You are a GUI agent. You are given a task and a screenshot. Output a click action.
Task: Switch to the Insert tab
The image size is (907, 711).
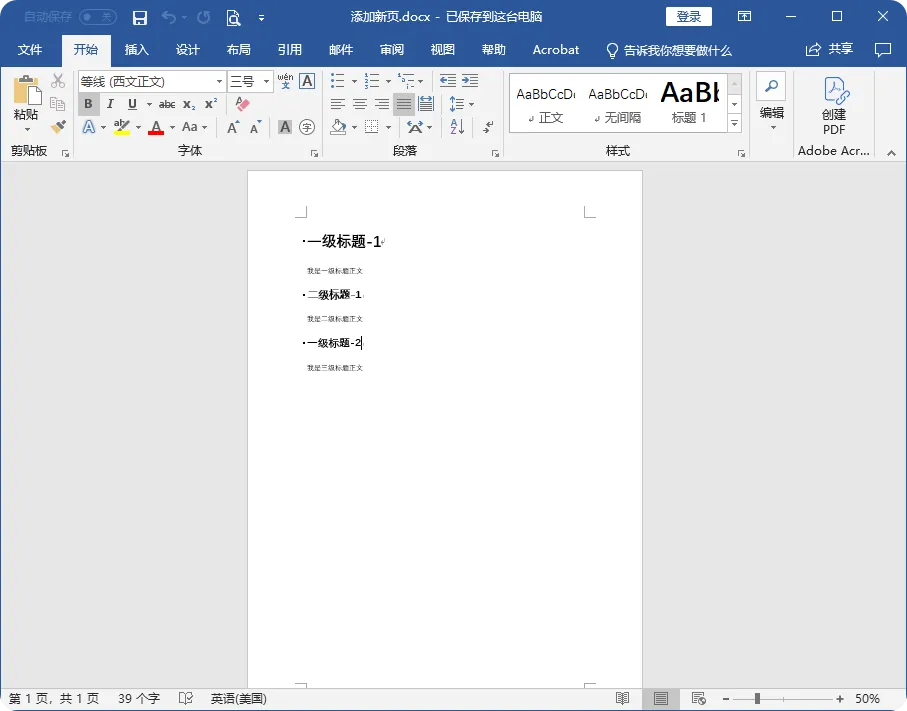137,50
